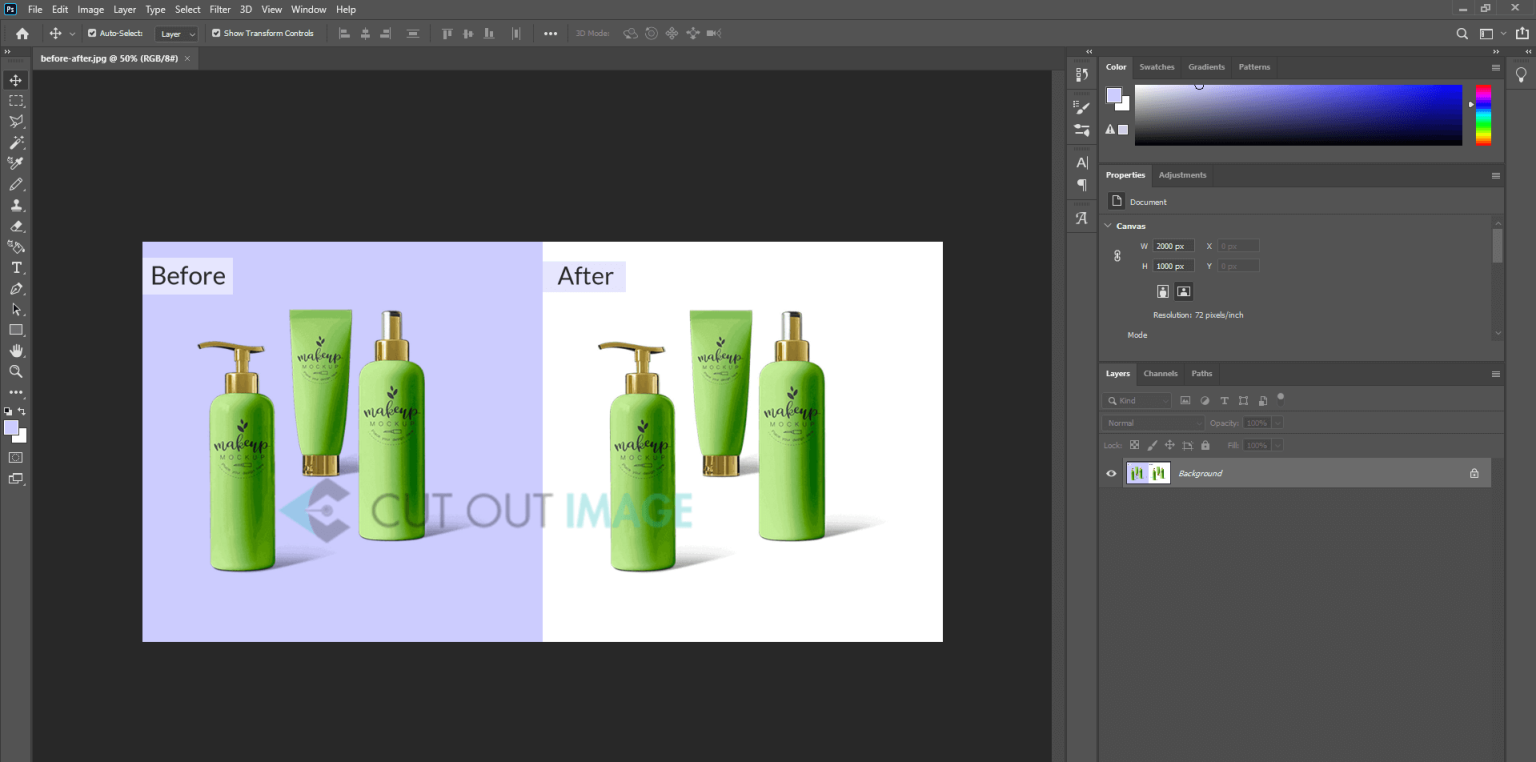Screen dimensions: 1536x762
Task: Open the Character panel
Action: tap(1081, 162)
